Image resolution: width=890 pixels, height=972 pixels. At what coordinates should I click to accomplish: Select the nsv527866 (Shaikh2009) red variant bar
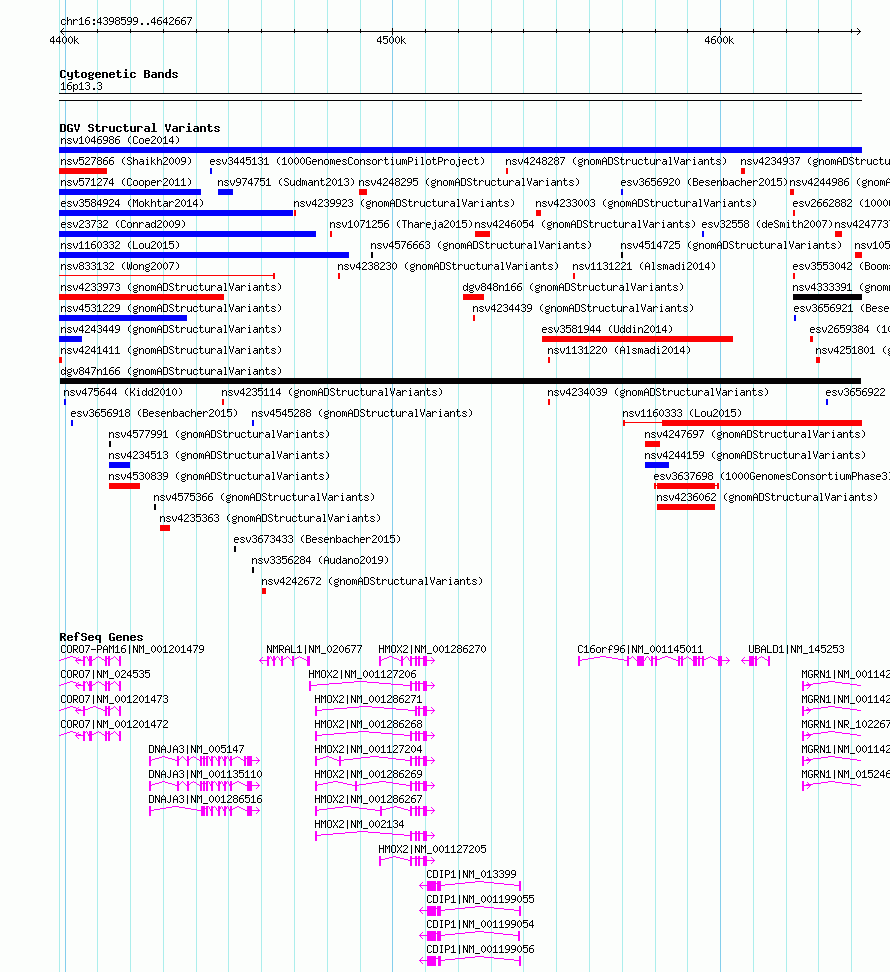pyautogui.click(x=83, y=171)
